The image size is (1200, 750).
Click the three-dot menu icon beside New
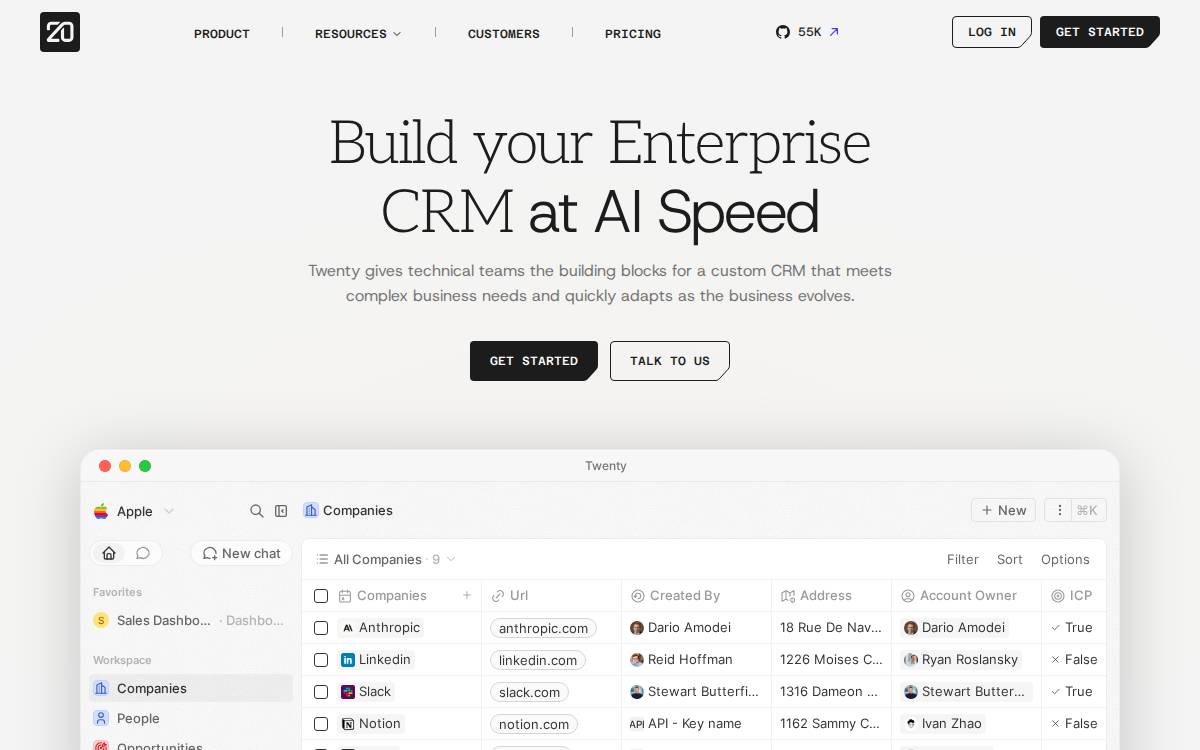pos(1059,510)
